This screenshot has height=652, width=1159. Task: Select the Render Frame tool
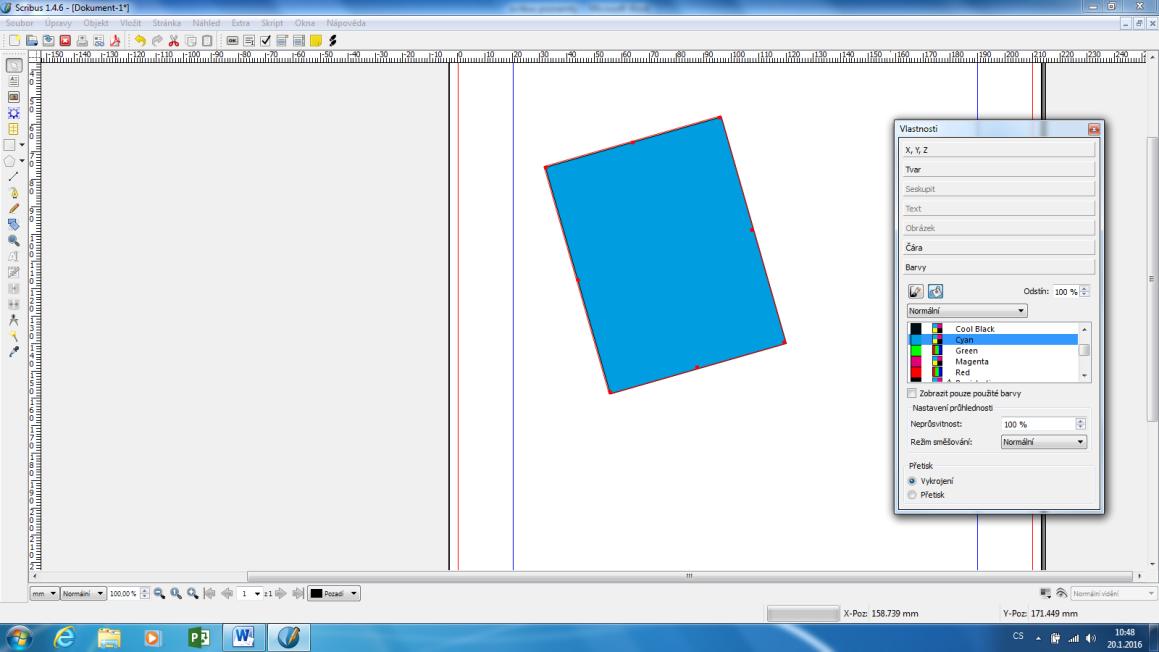coord(13,113)
